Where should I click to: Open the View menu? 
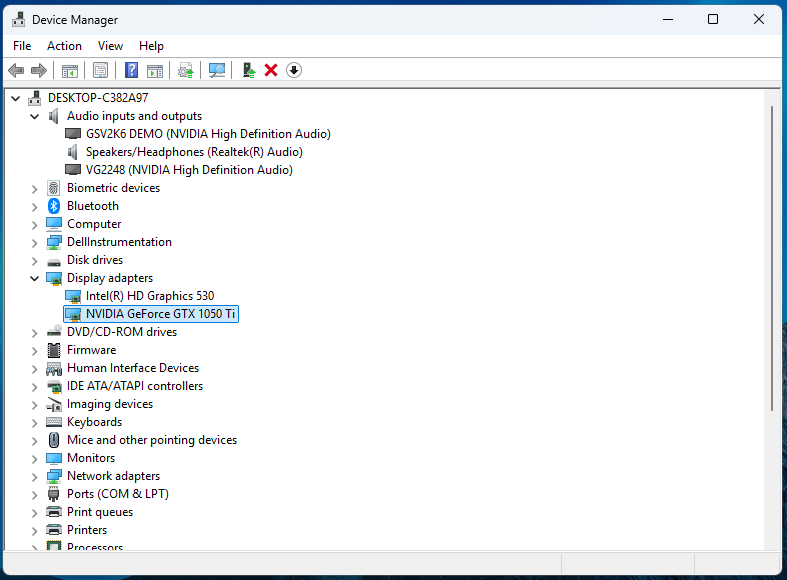click(x=110, y=46)
